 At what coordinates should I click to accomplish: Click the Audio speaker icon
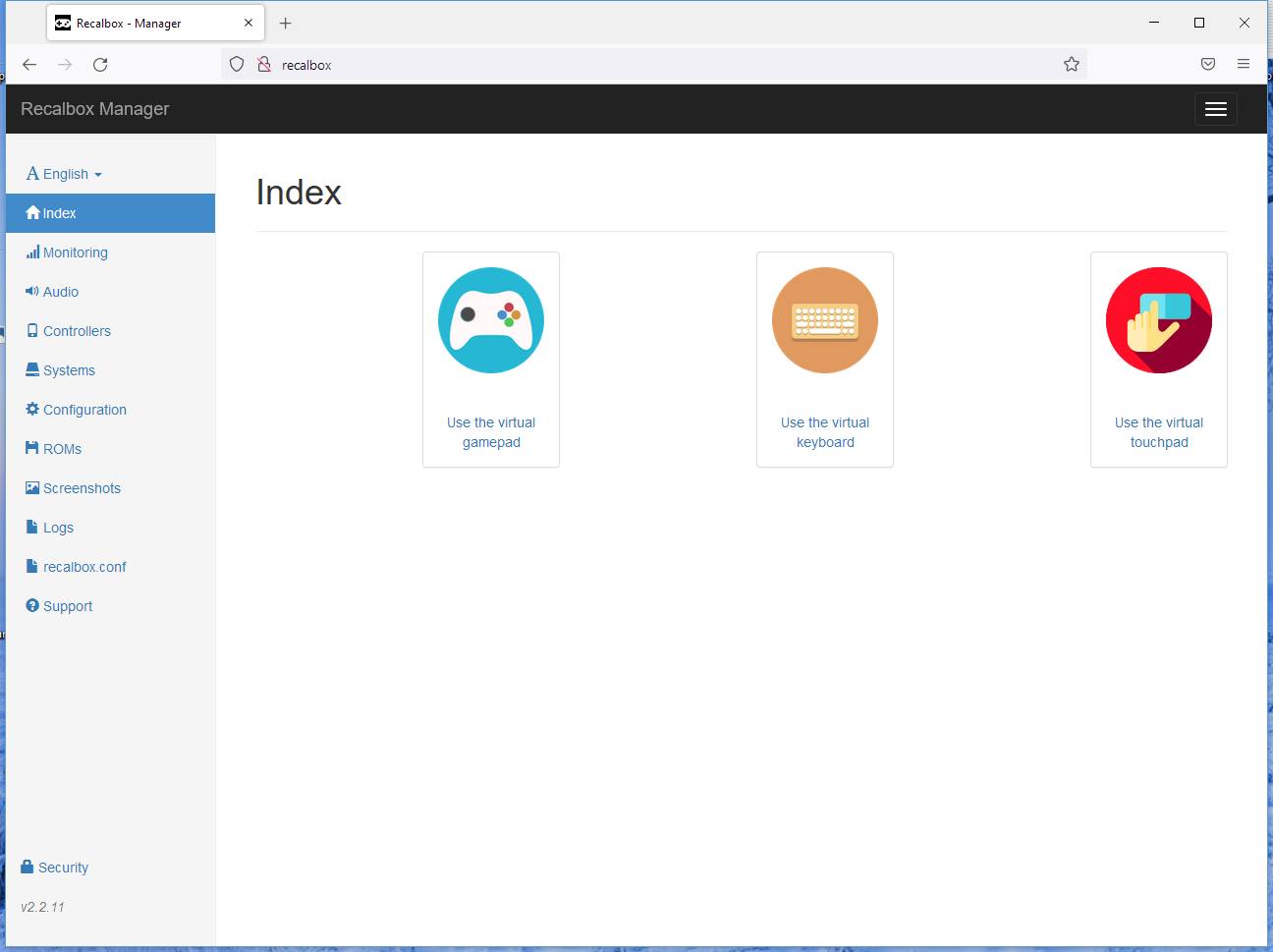click(32, 292)
